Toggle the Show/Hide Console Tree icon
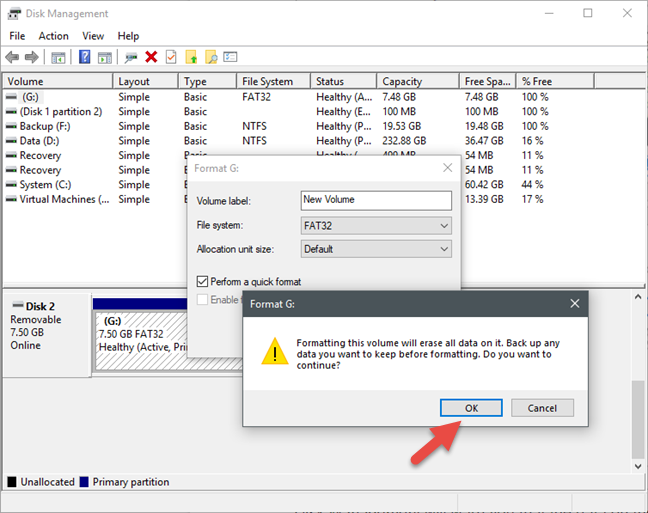This screenshot has width=648, height=513. pyautogui.click(x=58, y=57)
